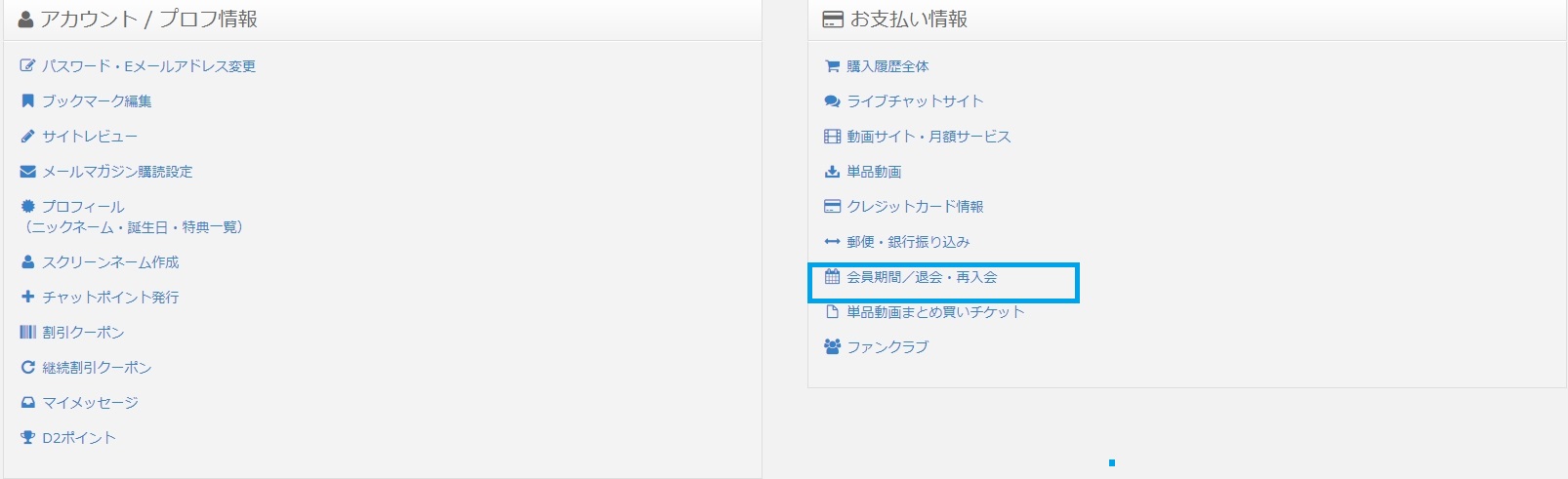Click the speech bubble icon beside ライブチャットサイト
Screen dimensions: 1568x479
(832, 101)
